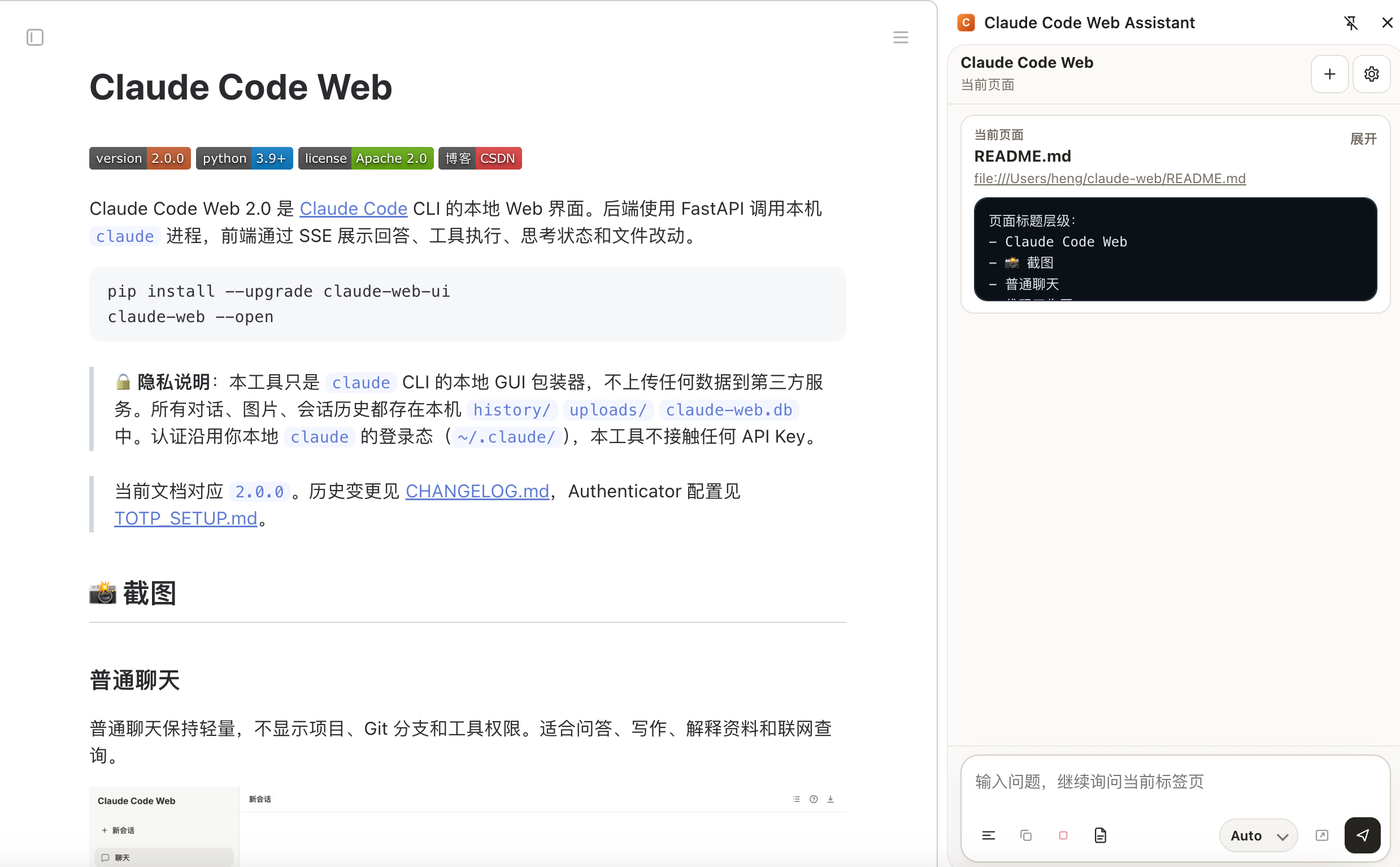
Task: Click the download icon in the embedded screenshot
Action: point(830,799)
